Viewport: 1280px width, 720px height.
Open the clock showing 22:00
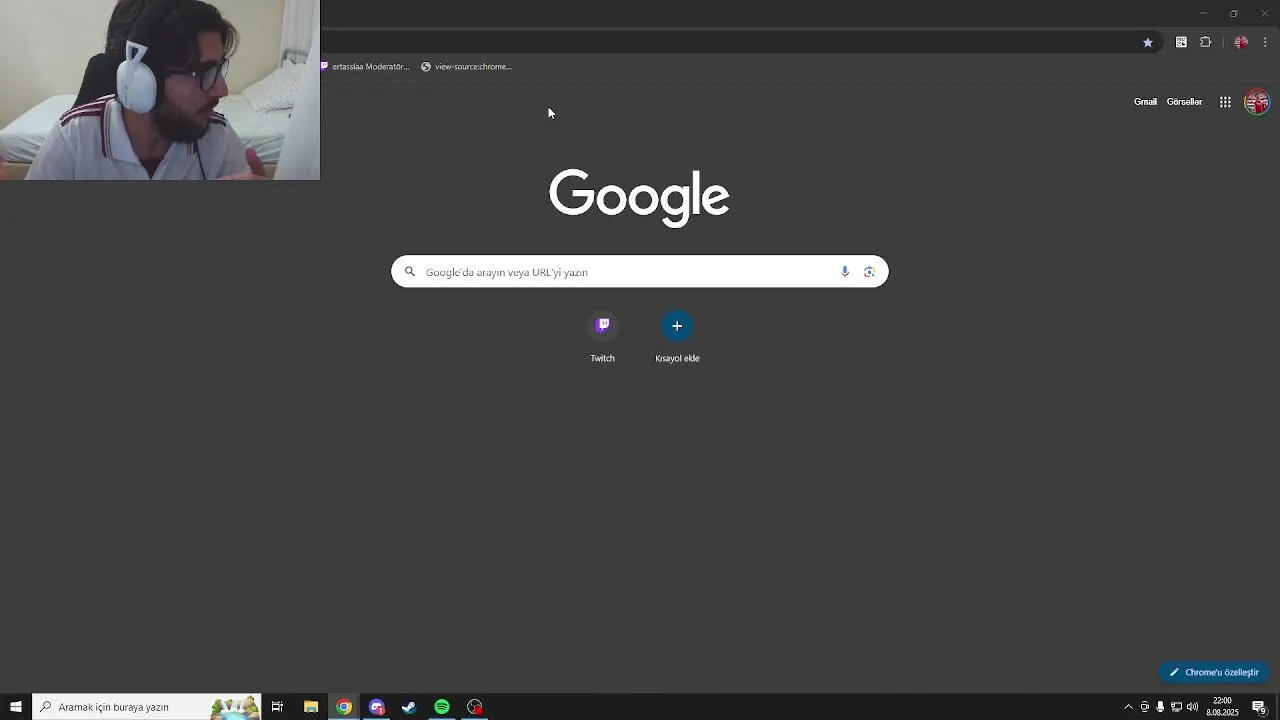coord(1222,707)
